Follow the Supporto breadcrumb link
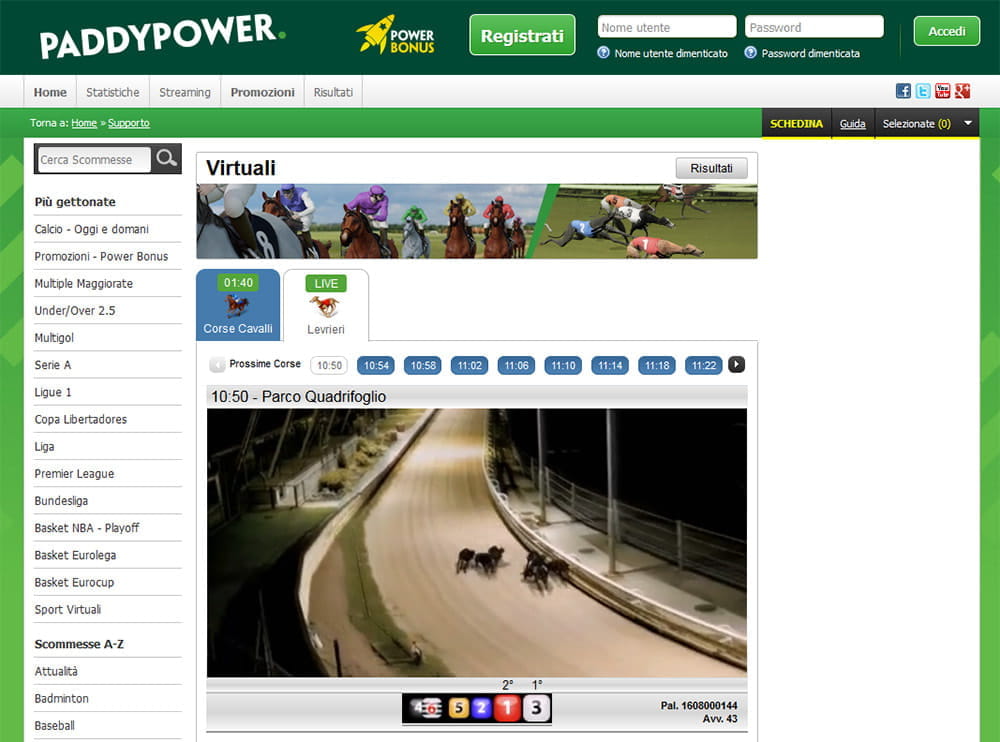The width and height of the screenshot is (1000, 742). [128, 123]
